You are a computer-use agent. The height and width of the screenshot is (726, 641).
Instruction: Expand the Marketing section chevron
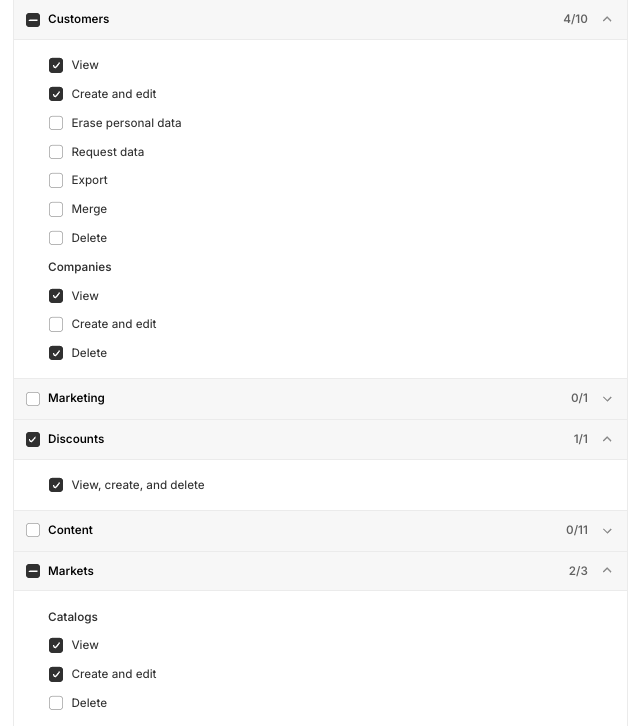coord(607,398)
